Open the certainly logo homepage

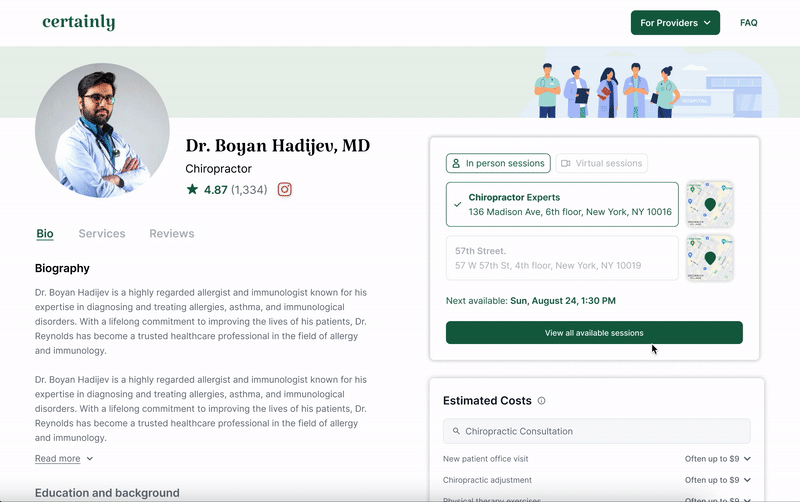[x=79, y=22]
